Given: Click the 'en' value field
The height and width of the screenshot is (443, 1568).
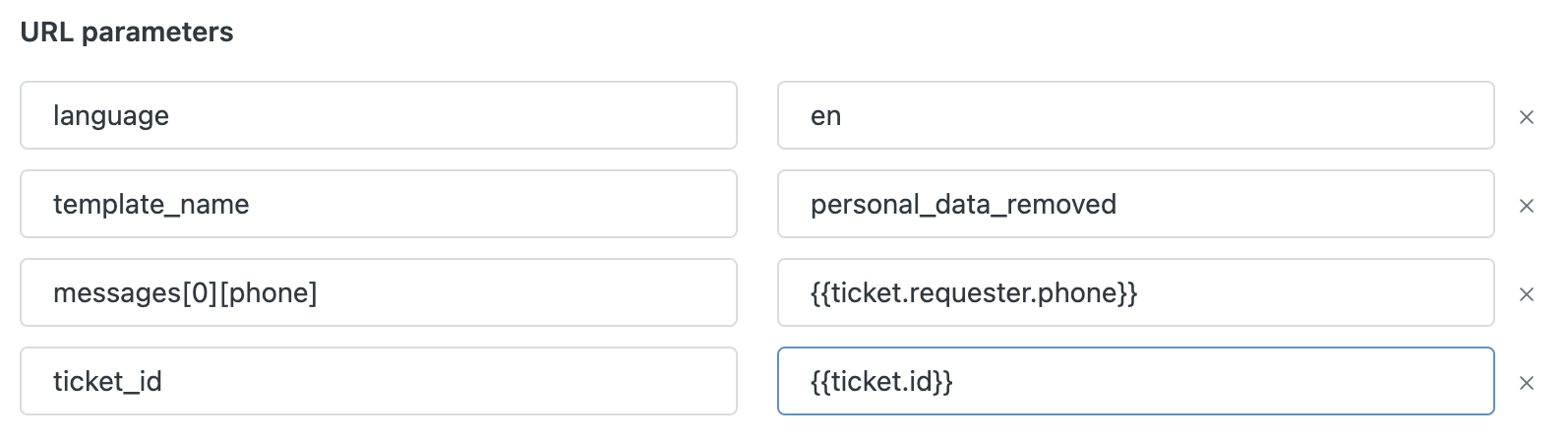Looking at the screenshot, I should [x=1136, y=115].
